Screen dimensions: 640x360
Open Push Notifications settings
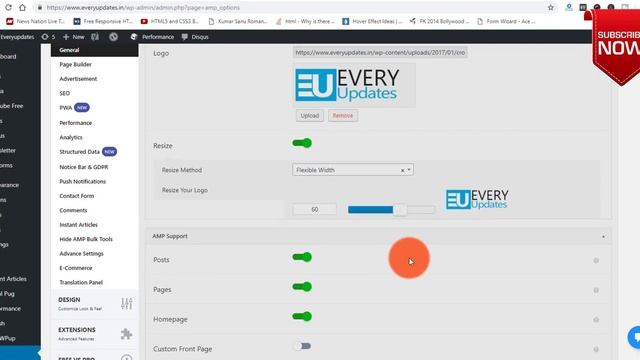(82, 181)
